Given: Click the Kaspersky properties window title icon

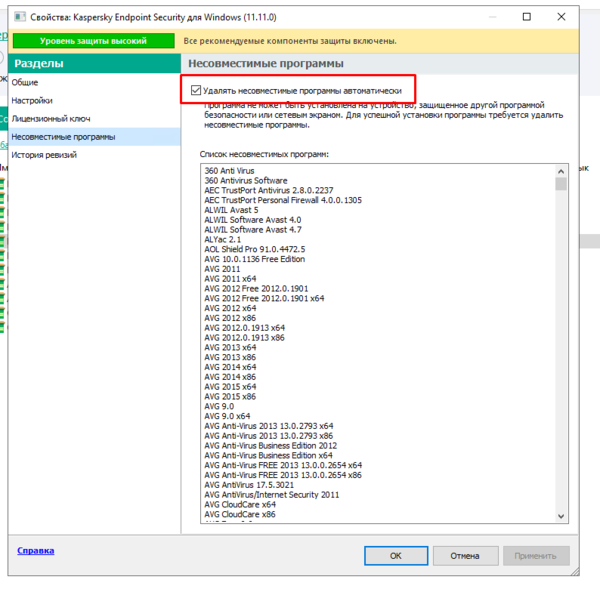Looking at the screenshot, I should (x=20, y=17).
